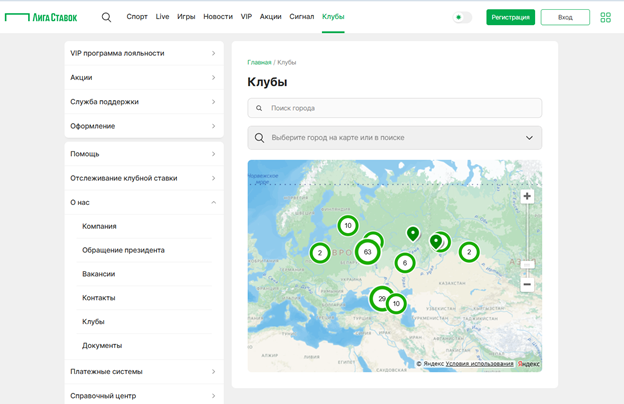The image size is (624, 404).
Task: Open the Сигнал menu item
Action: 302,17
